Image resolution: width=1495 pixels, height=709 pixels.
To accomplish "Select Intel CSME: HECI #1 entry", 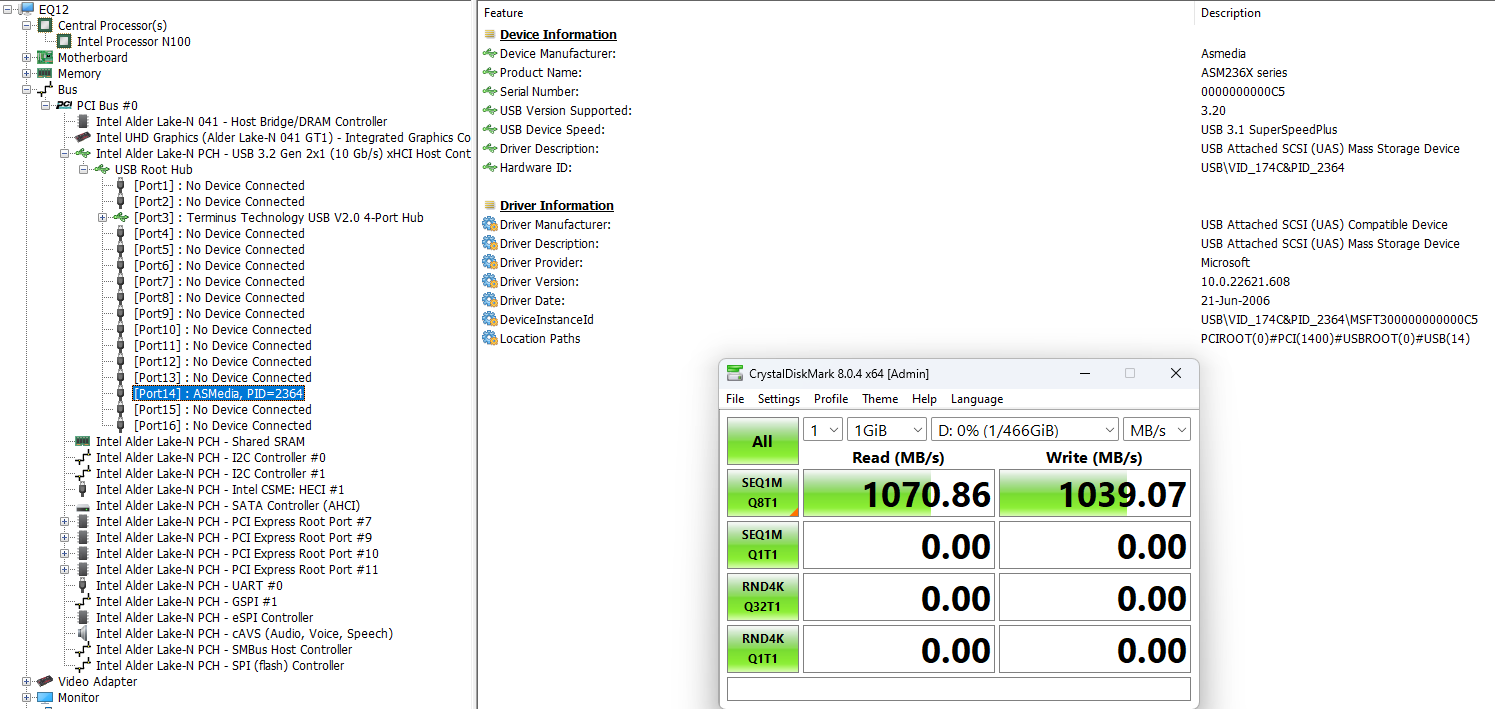I will click(220, 489).
